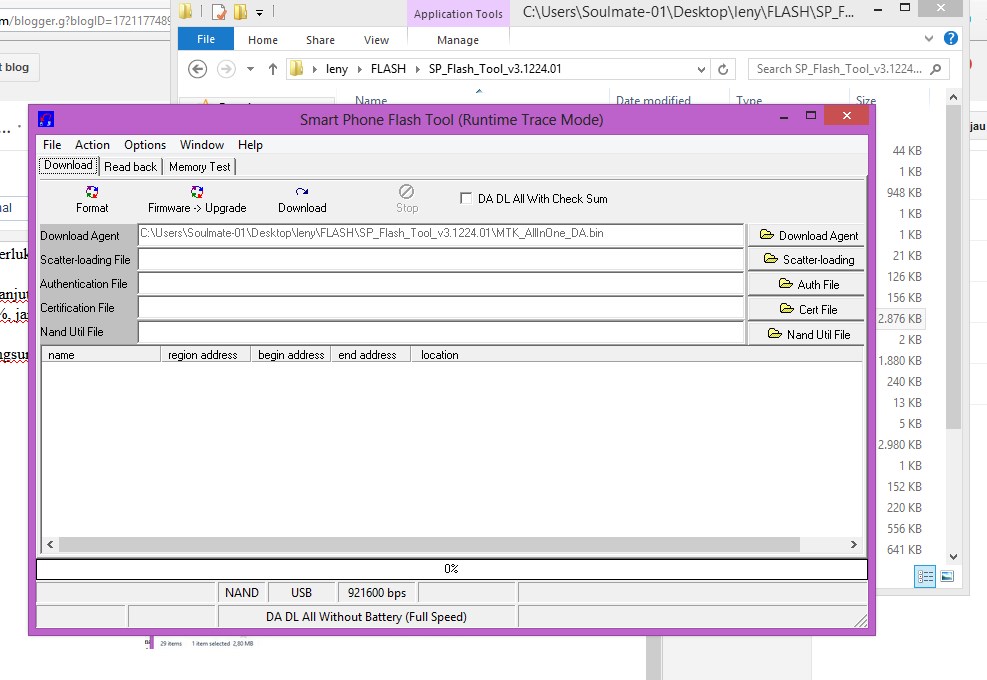The image size is (987, 680).
Task: Click the horizontal scrollbar thumb in file list
Action: point(429,545)
